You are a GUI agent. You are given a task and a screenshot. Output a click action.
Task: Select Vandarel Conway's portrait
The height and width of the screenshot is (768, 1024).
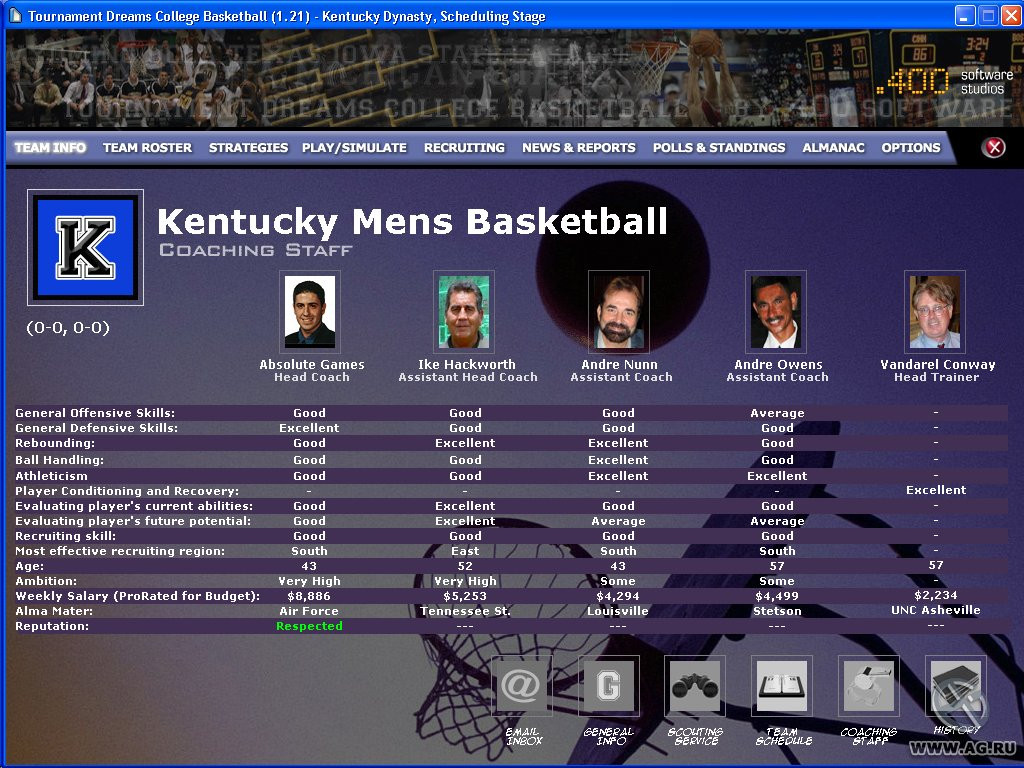point(935,312)
